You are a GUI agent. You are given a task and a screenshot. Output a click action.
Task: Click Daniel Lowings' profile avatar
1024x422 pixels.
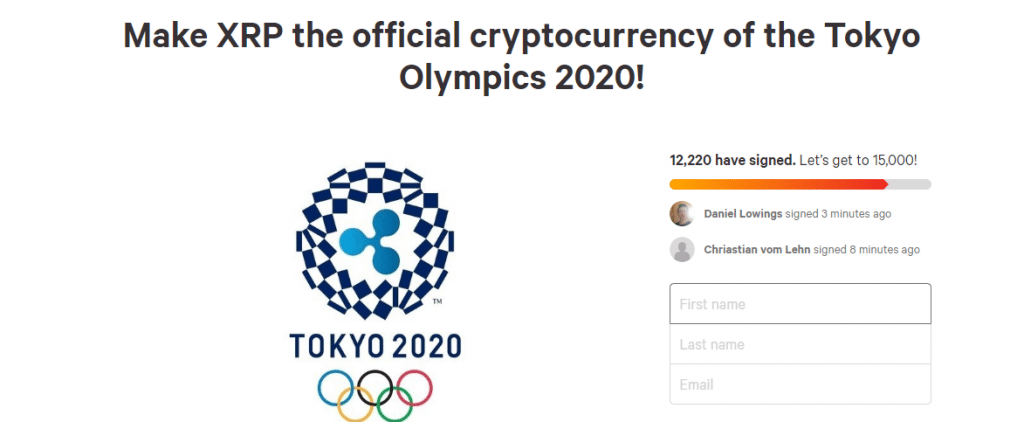pos(682,213)
